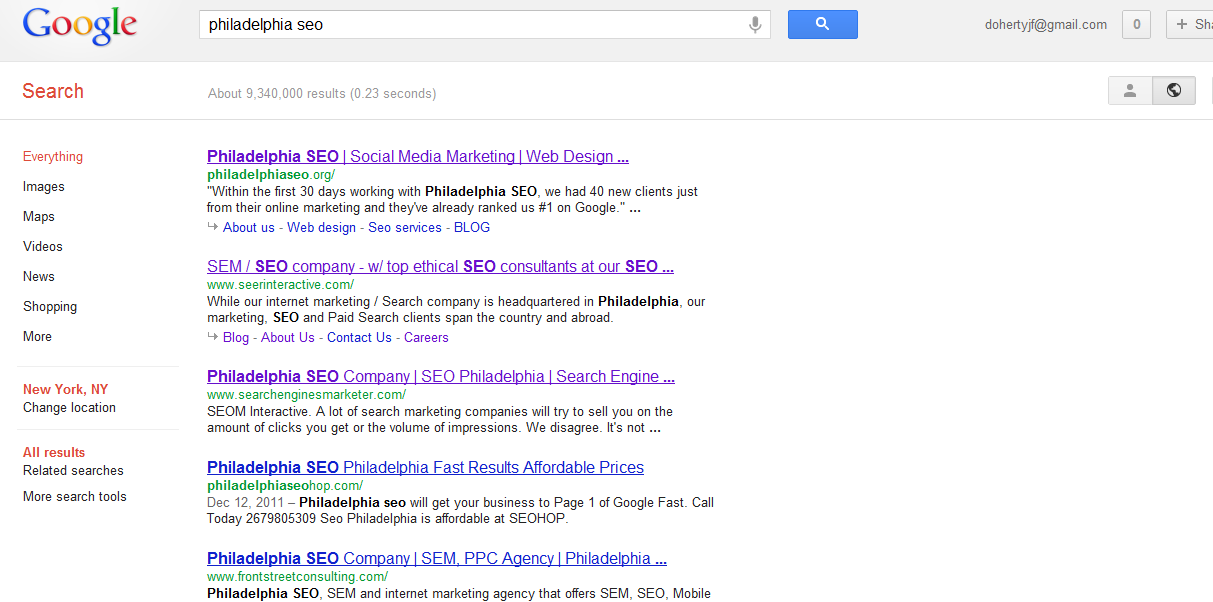Viewport: 1213px width, 602px height.
Task: Expand More search tools
Action: [x=75, y=497]
